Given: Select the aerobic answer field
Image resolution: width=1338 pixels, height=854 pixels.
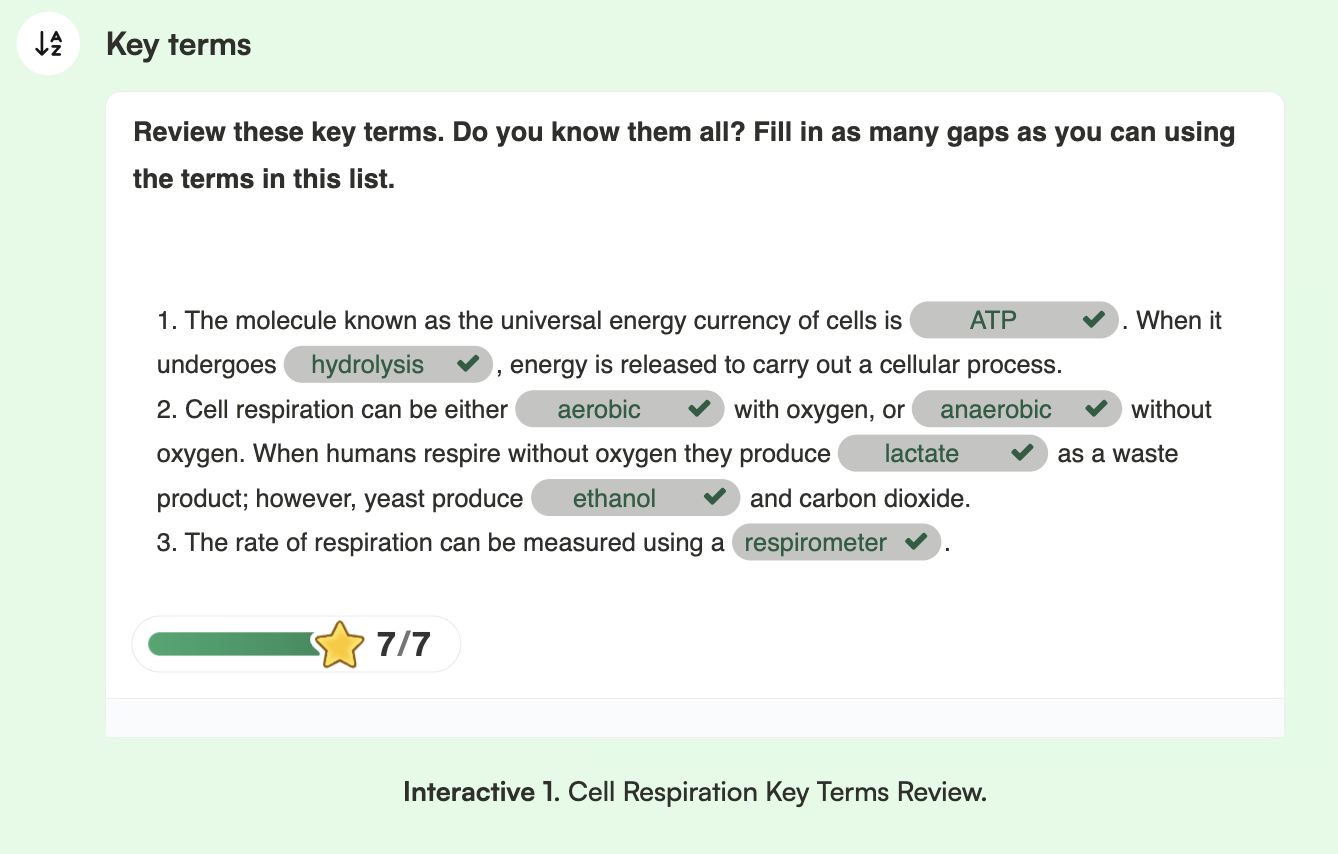Looking at the screenshot, I should point(599,409).
